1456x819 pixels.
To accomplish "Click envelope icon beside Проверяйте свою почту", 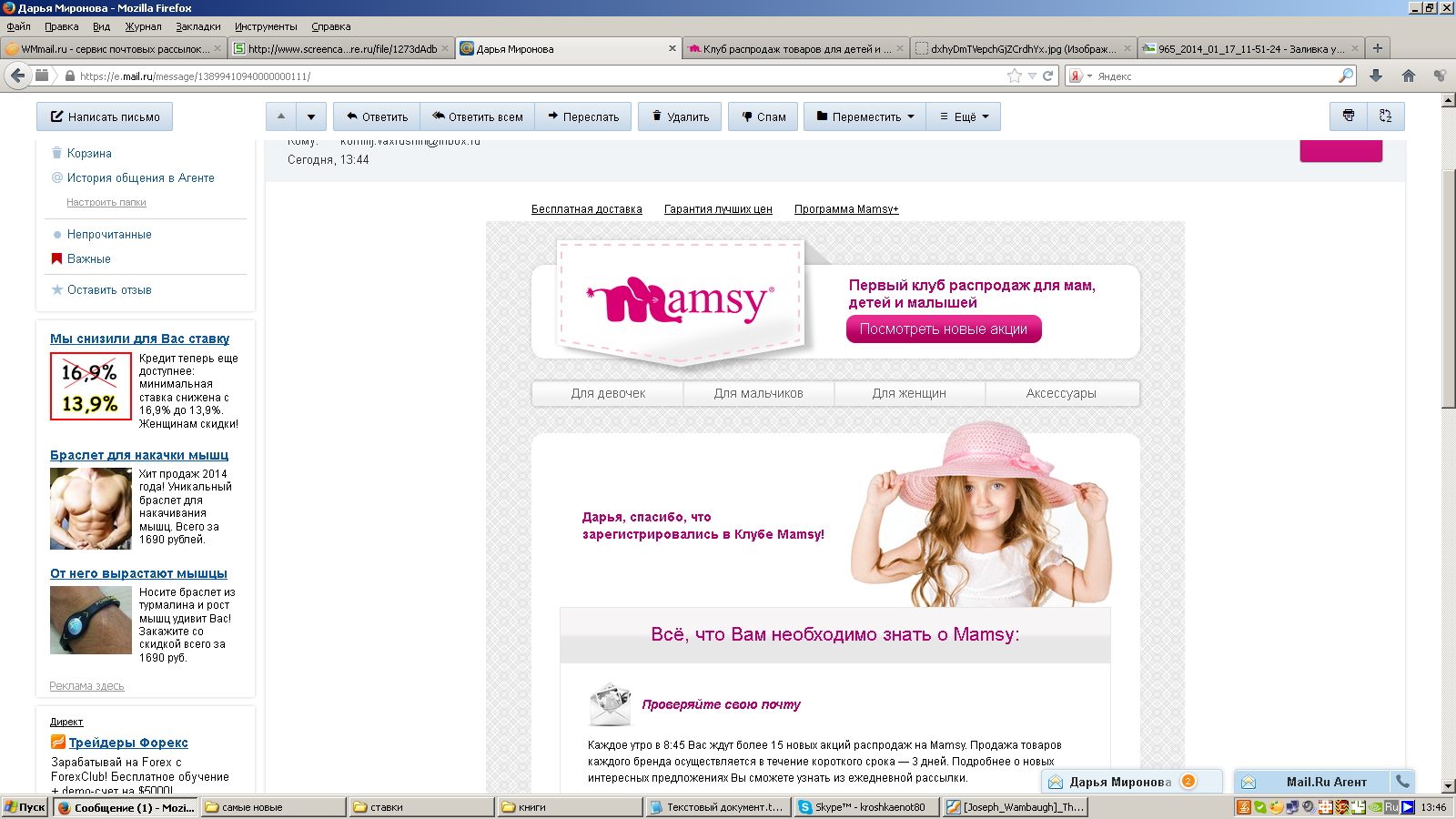I will tap(610, 704).
